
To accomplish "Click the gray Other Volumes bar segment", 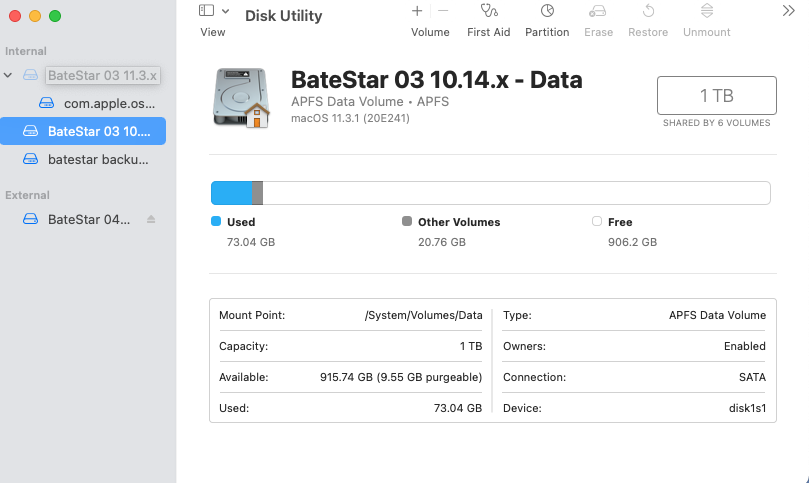I will click(x=257, y=193).
